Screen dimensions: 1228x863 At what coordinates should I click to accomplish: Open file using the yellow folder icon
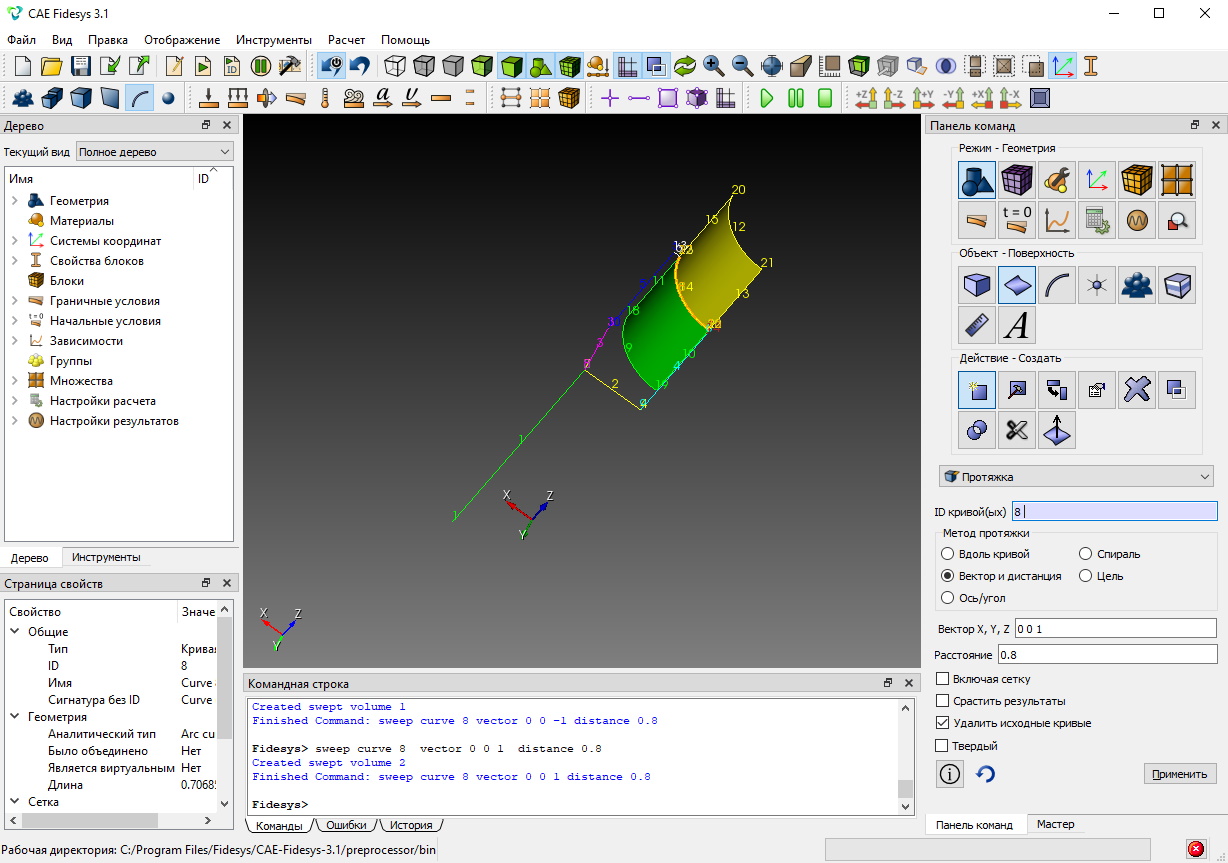52,66
